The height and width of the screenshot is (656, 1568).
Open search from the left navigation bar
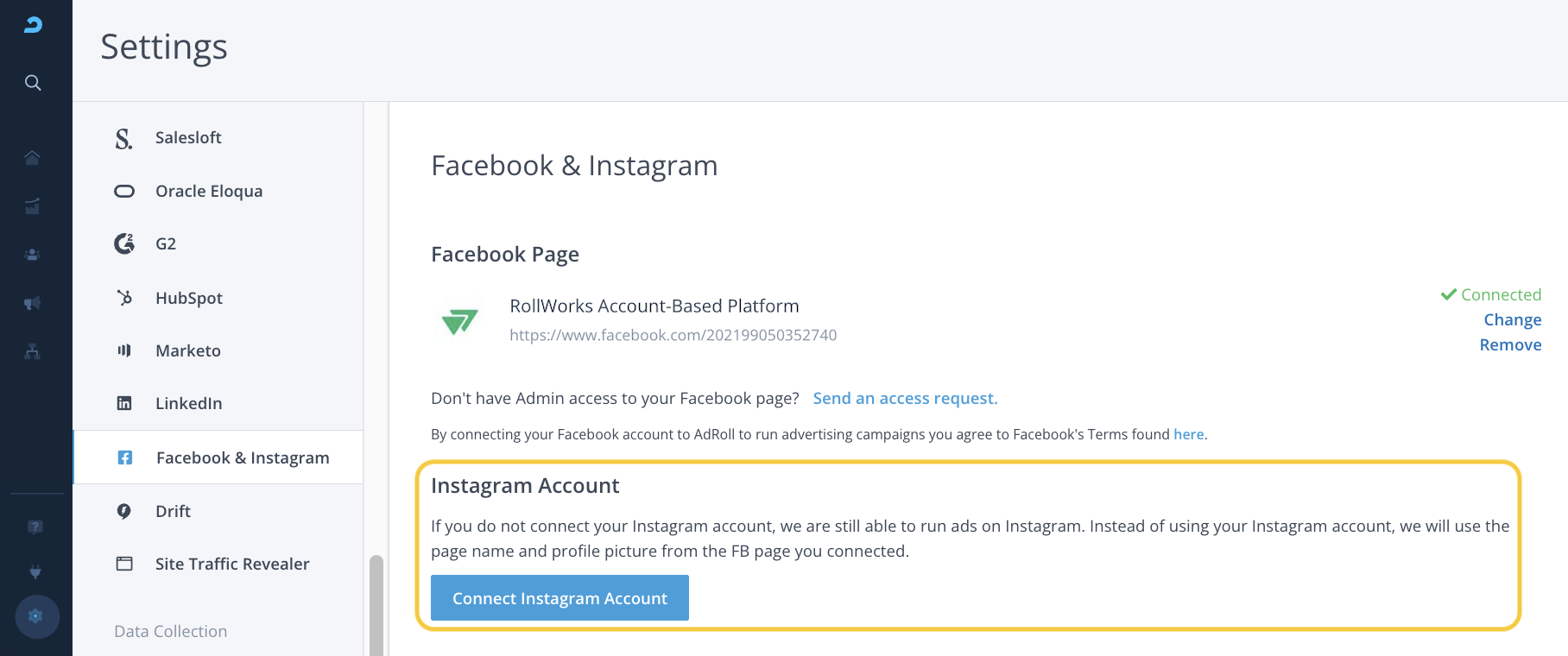(x=33, y=83)
